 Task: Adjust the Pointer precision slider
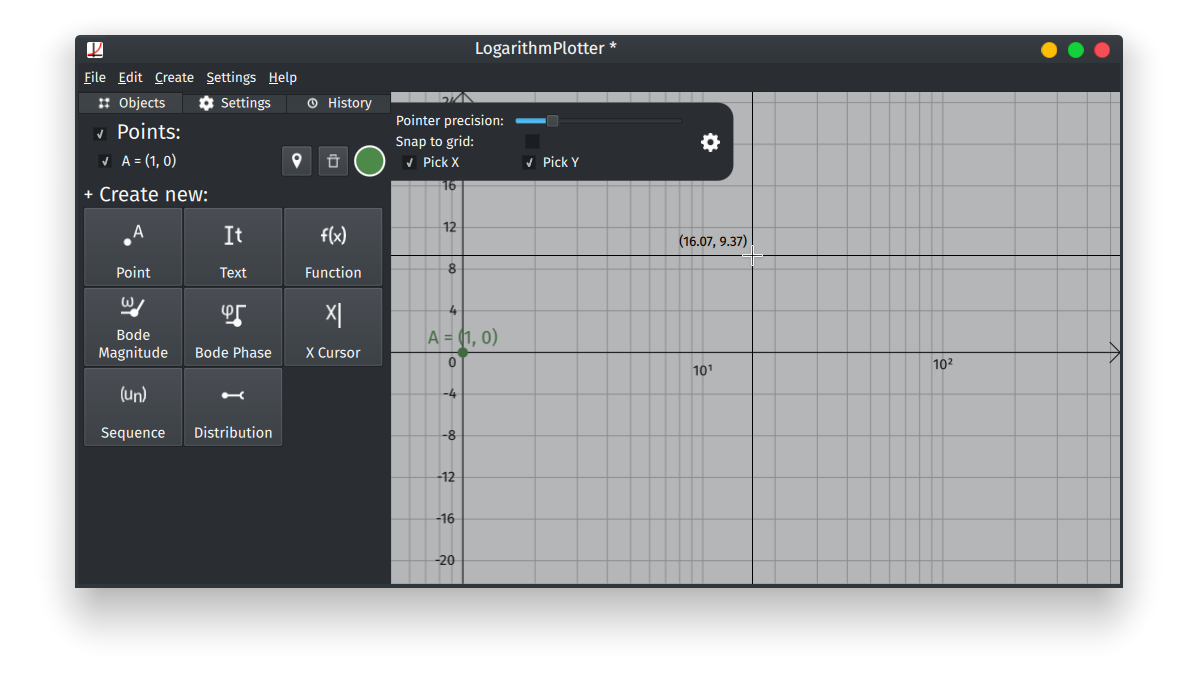pyautogui.click(x=550, y=120)
